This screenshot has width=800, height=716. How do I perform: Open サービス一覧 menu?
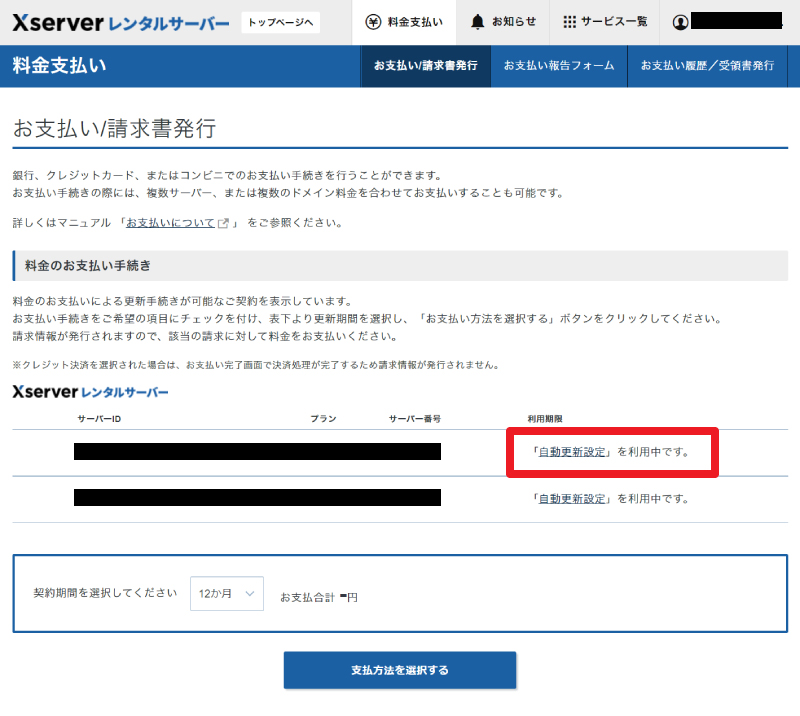point(605,22)
